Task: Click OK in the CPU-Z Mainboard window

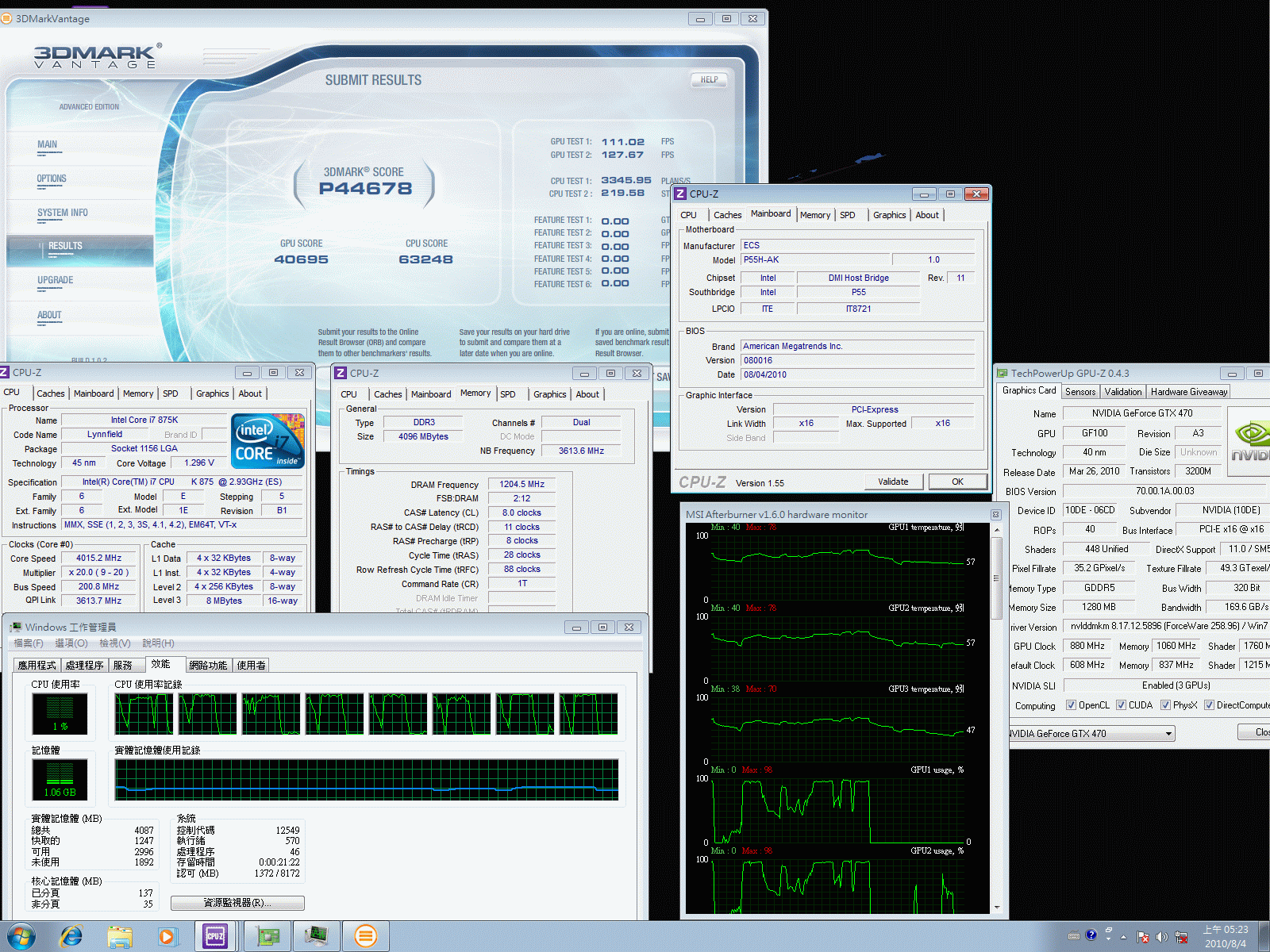Action: tap(957, 482)
